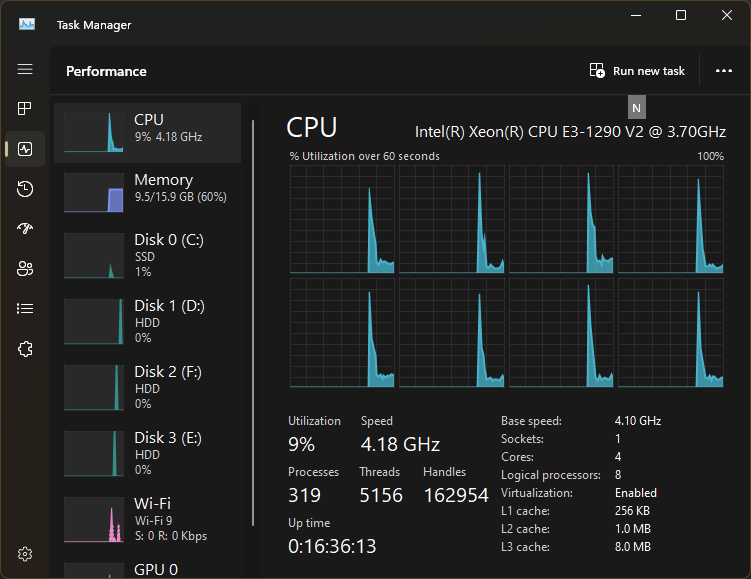Maximize the Task Manager window
The width and height of the screenshot is (751, 579).
pos(681,15)
